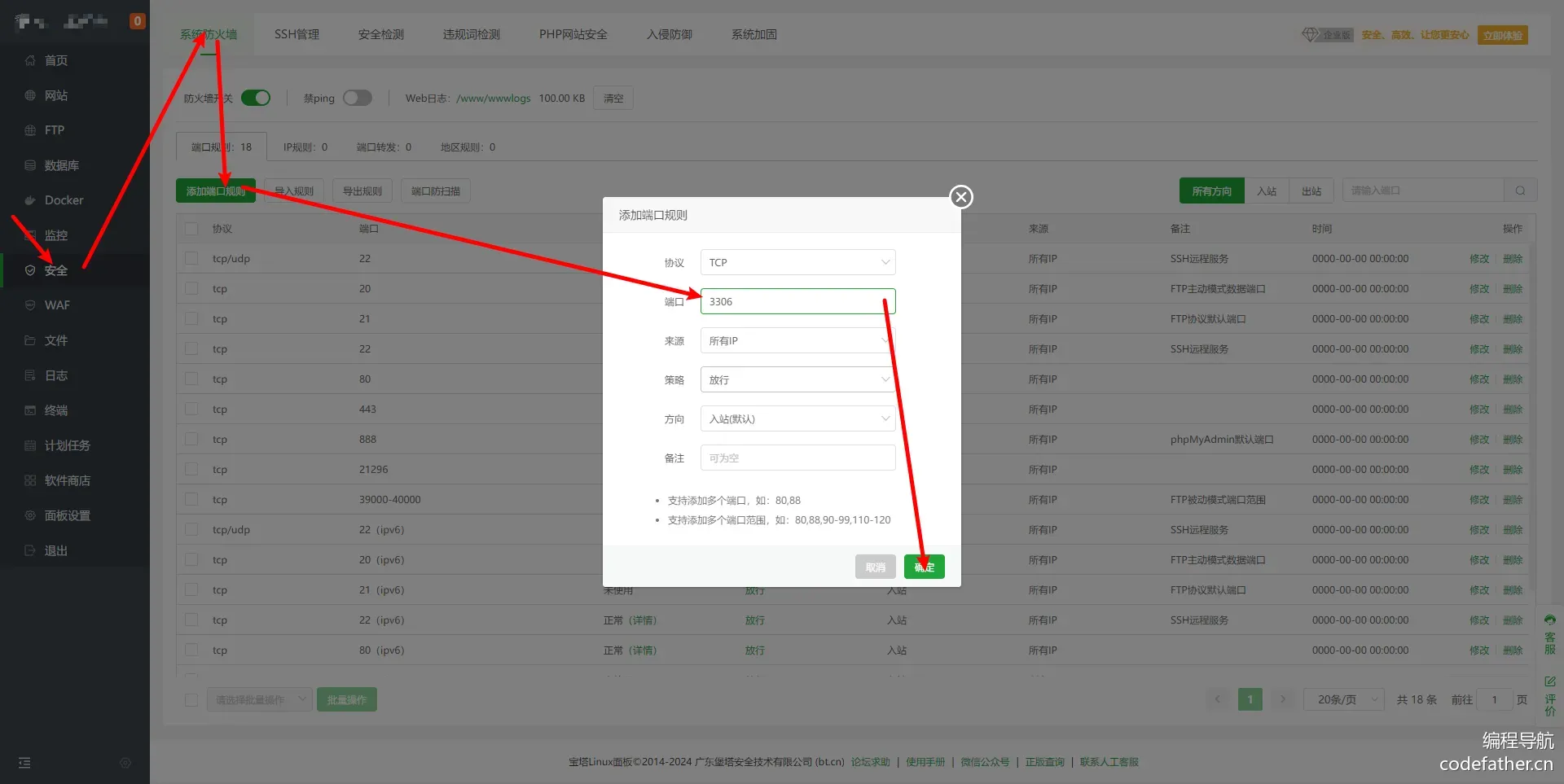This screenshot has height=784, width=1564.
Task: Expand the TCP protocol dropdown
Action: click(797, 262)
